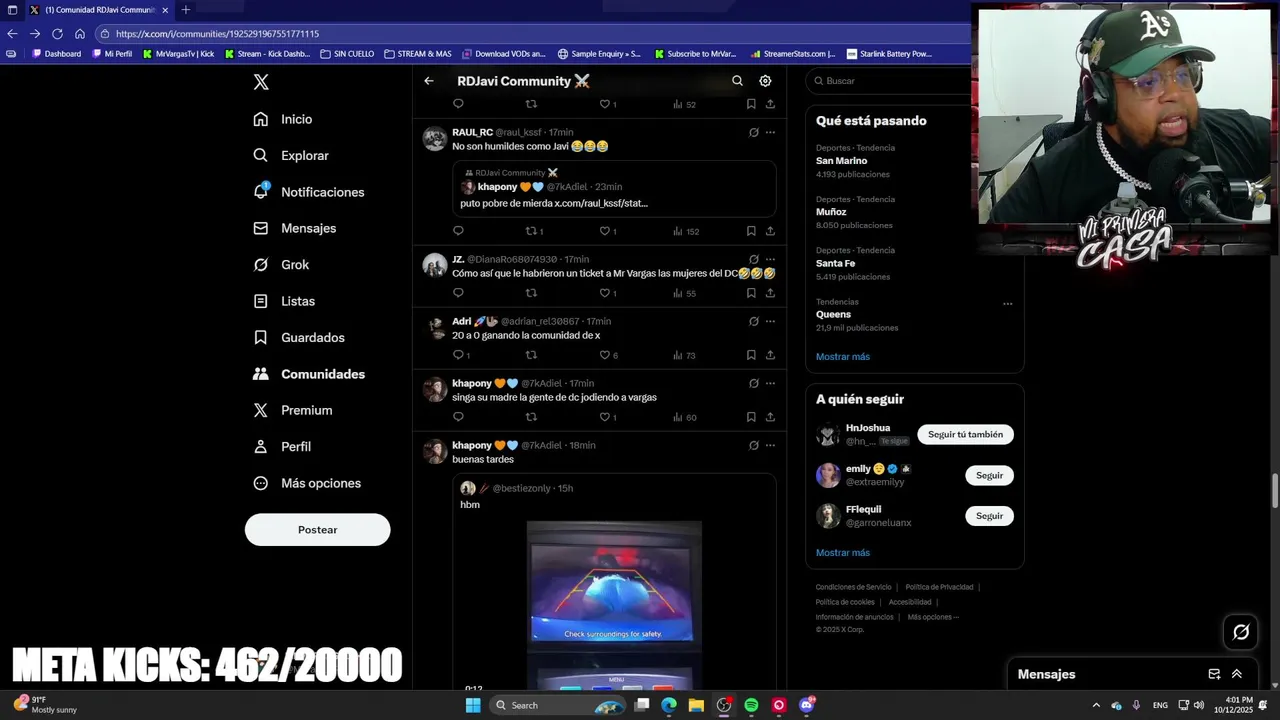Screen dimensions: 1280x720
Task: Open more options on RAUL_RC's post
Action: [x=770, y=132]
